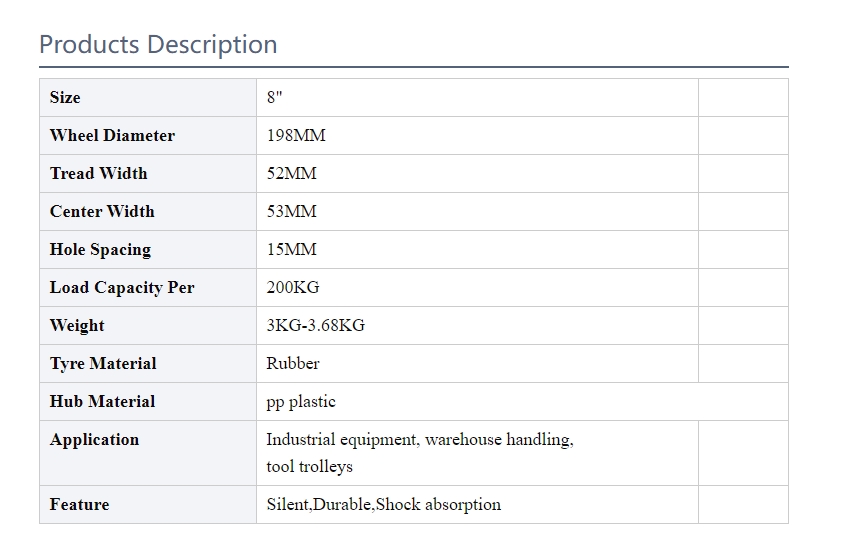
Task: Click the Silent,Durable,Shock absorption feature text
Action: click(384, 505)
